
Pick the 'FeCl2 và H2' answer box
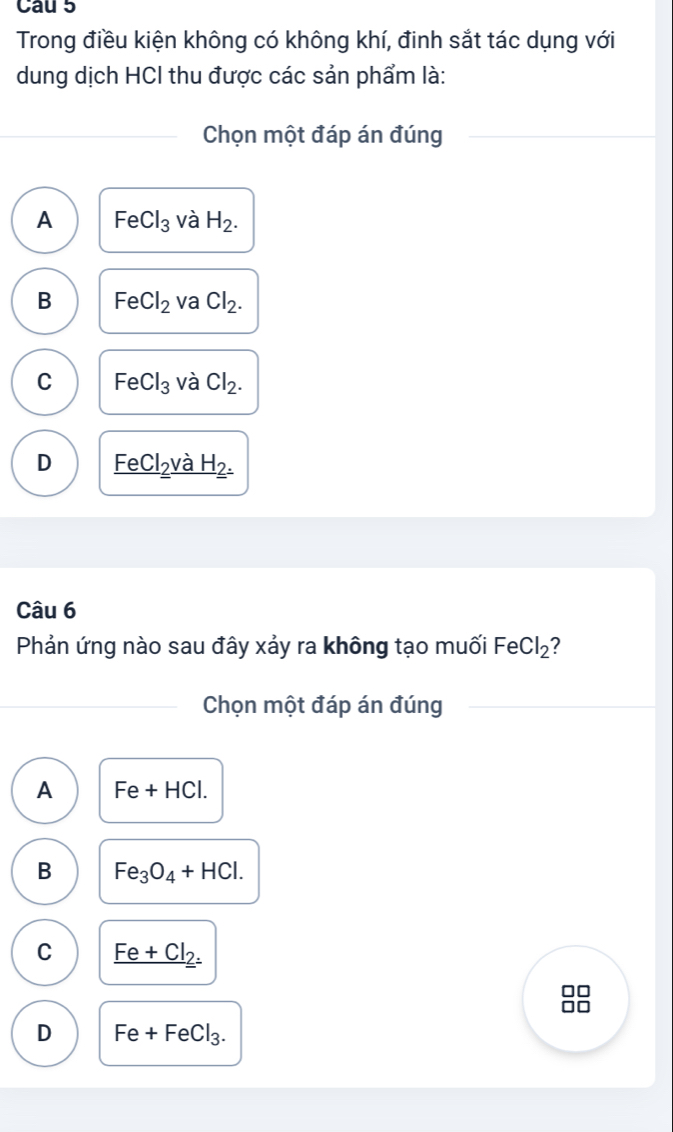pos(174,463)
